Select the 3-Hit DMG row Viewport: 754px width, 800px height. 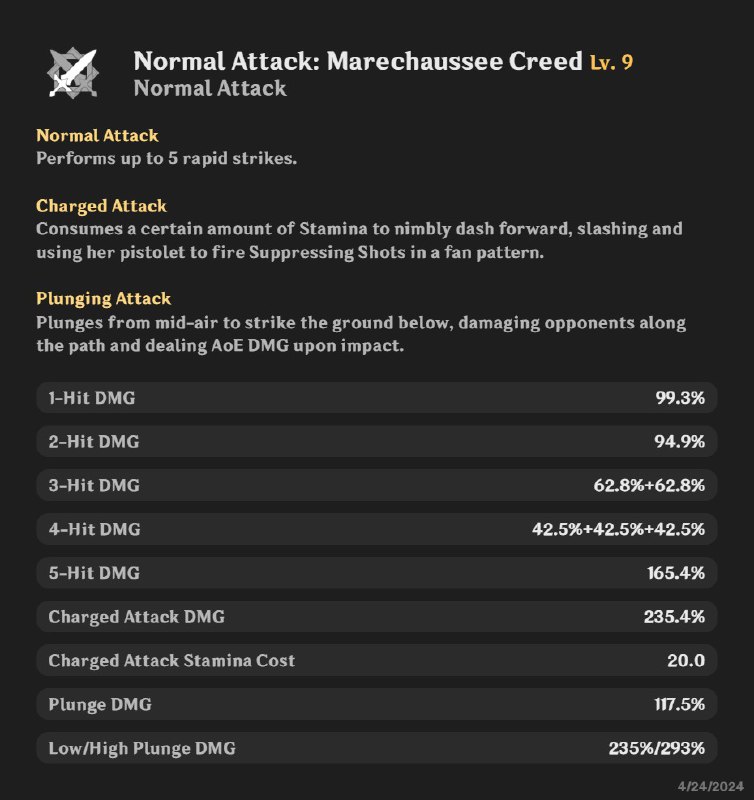click(376, 485)
